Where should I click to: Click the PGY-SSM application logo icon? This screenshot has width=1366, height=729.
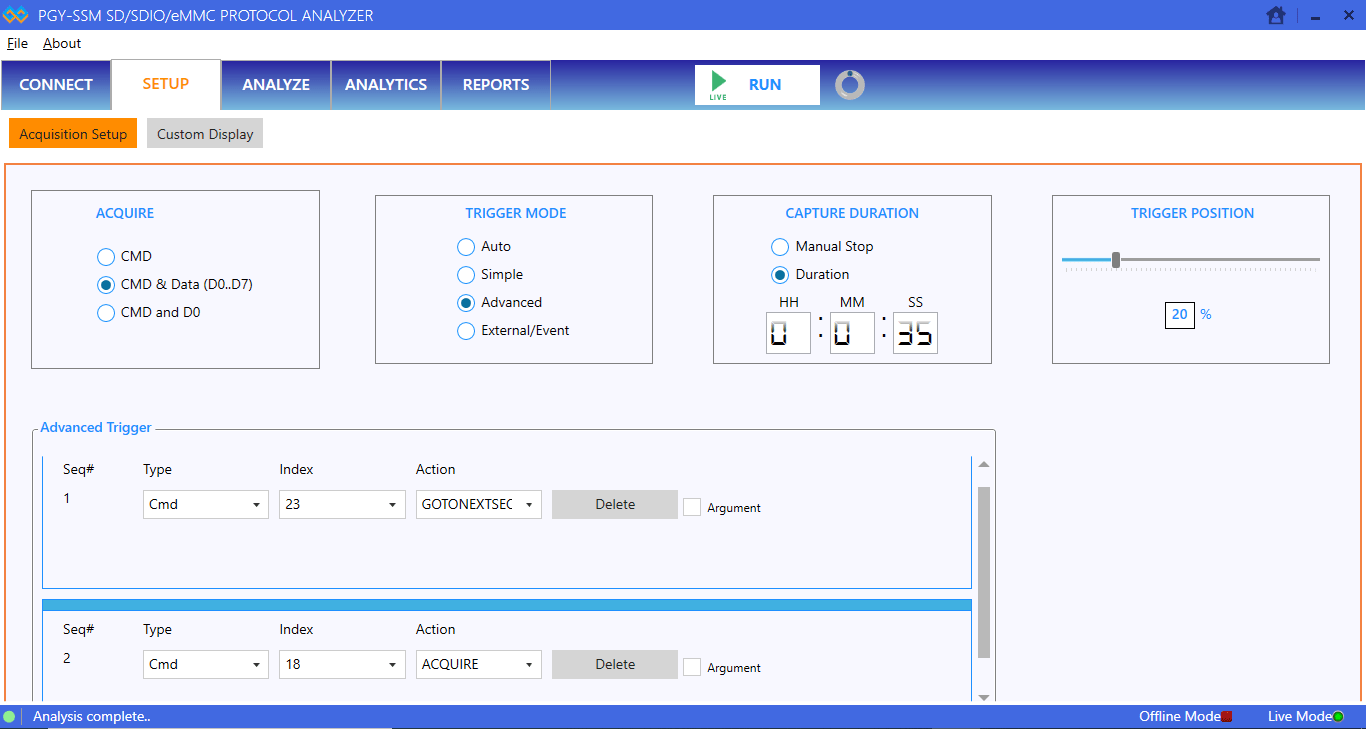tap(15, 15)
